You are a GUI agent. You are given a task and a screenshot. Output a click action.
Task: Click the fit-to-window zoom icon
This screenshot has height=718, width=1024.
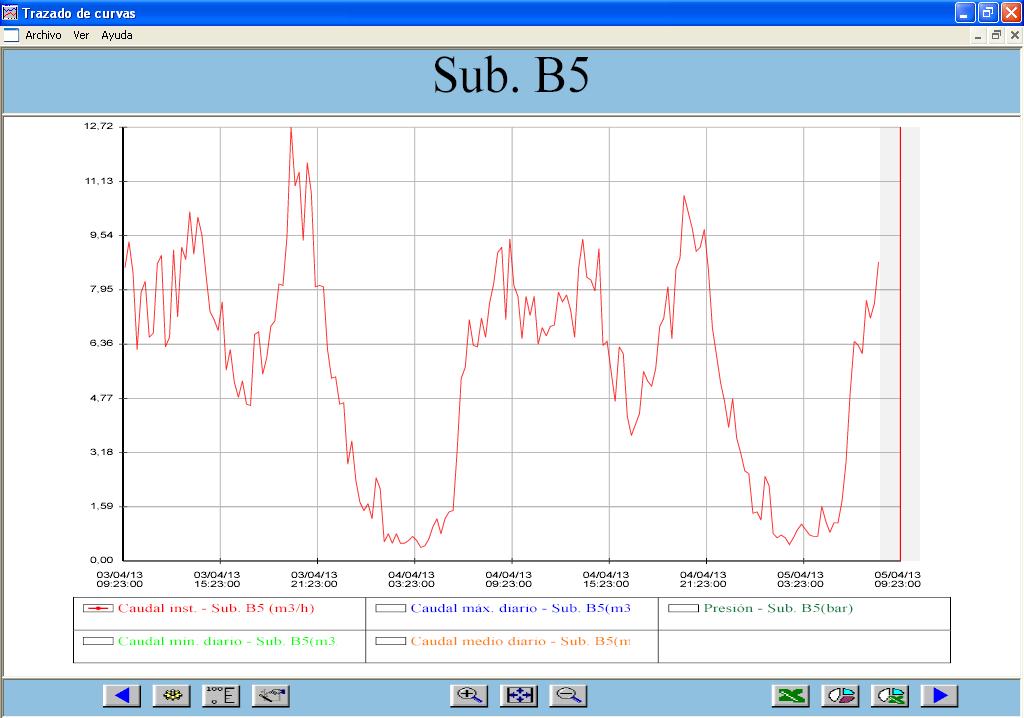(519, 696)
